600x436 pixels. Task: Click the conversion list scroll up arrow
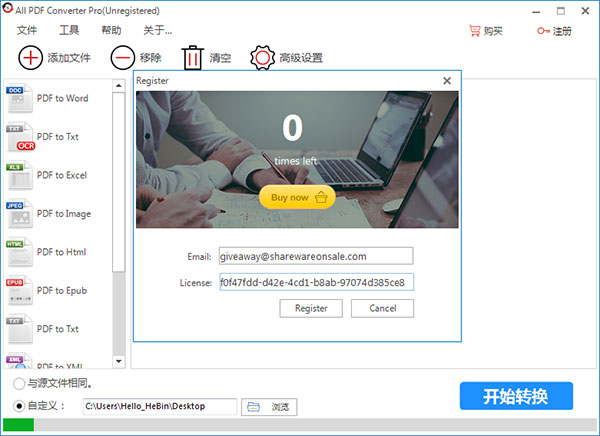[119, 85]
